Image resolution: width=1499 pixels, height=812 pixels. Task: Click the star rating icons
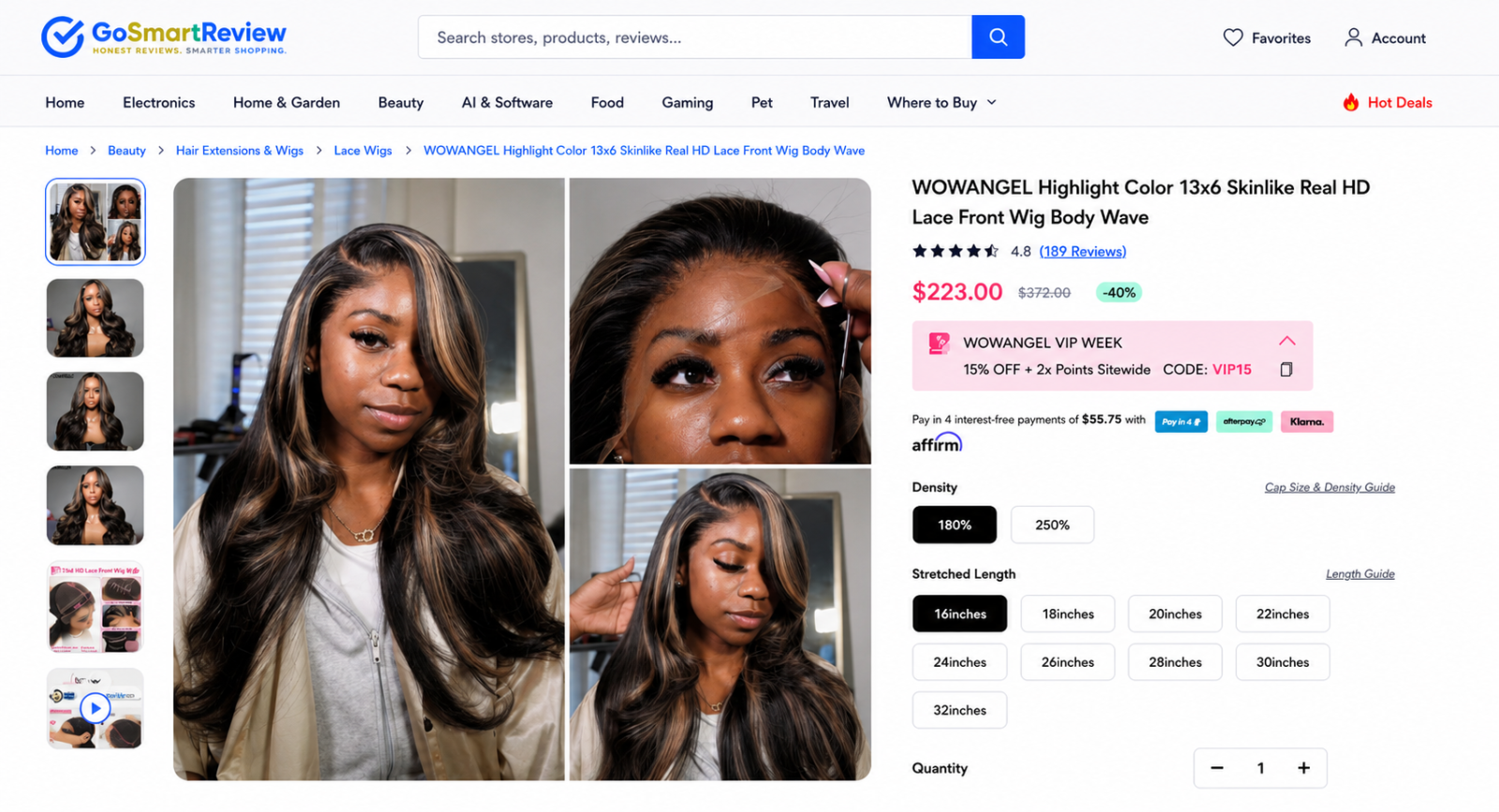click(956, 251)
